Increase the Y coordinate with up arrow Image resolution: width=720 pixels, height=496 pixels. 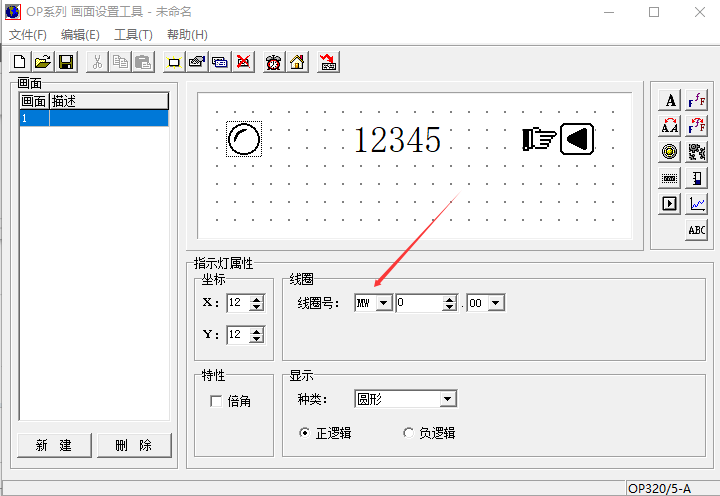pyautogui.click(x=257, y=331)
